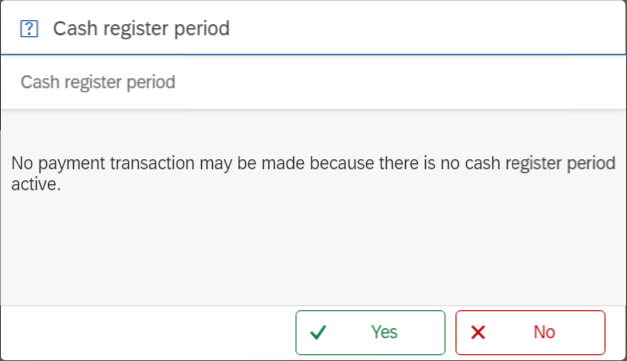Viewport: 627px width, 361px height.
Task: Click the red X icon
Action: tap(478, 332)
